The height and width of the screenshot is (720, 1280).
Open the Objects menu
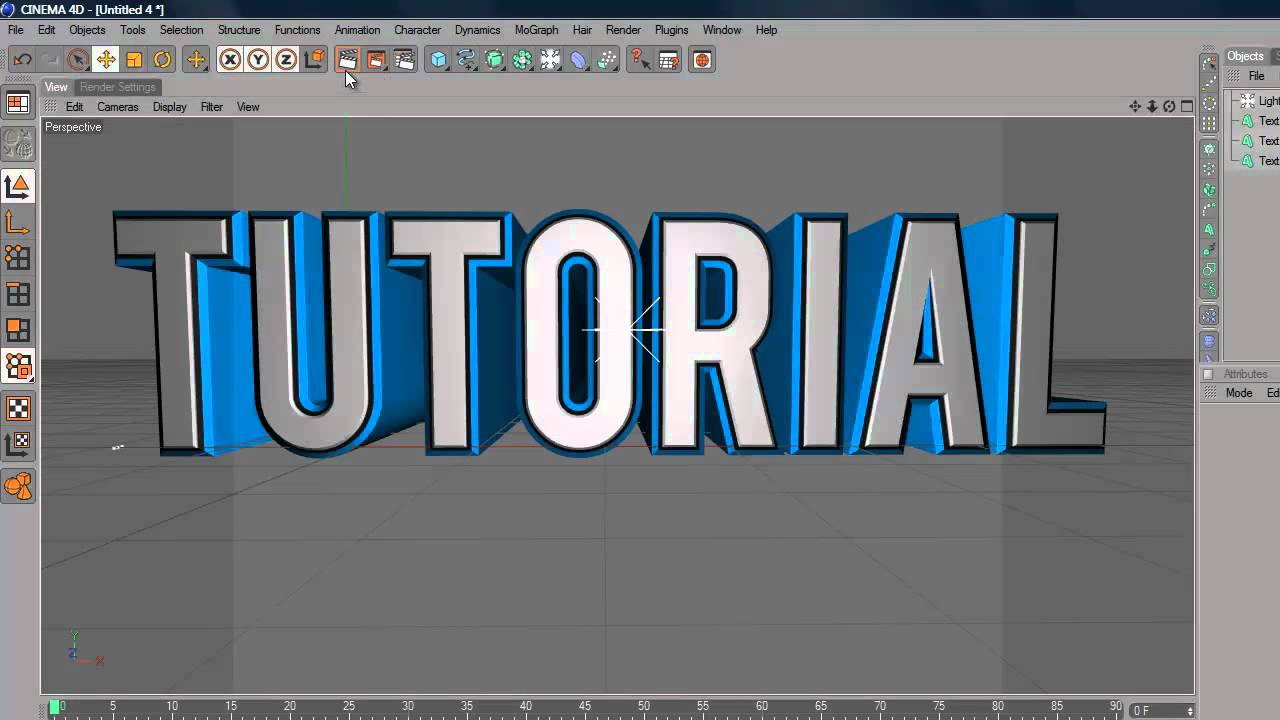(87, 30)
